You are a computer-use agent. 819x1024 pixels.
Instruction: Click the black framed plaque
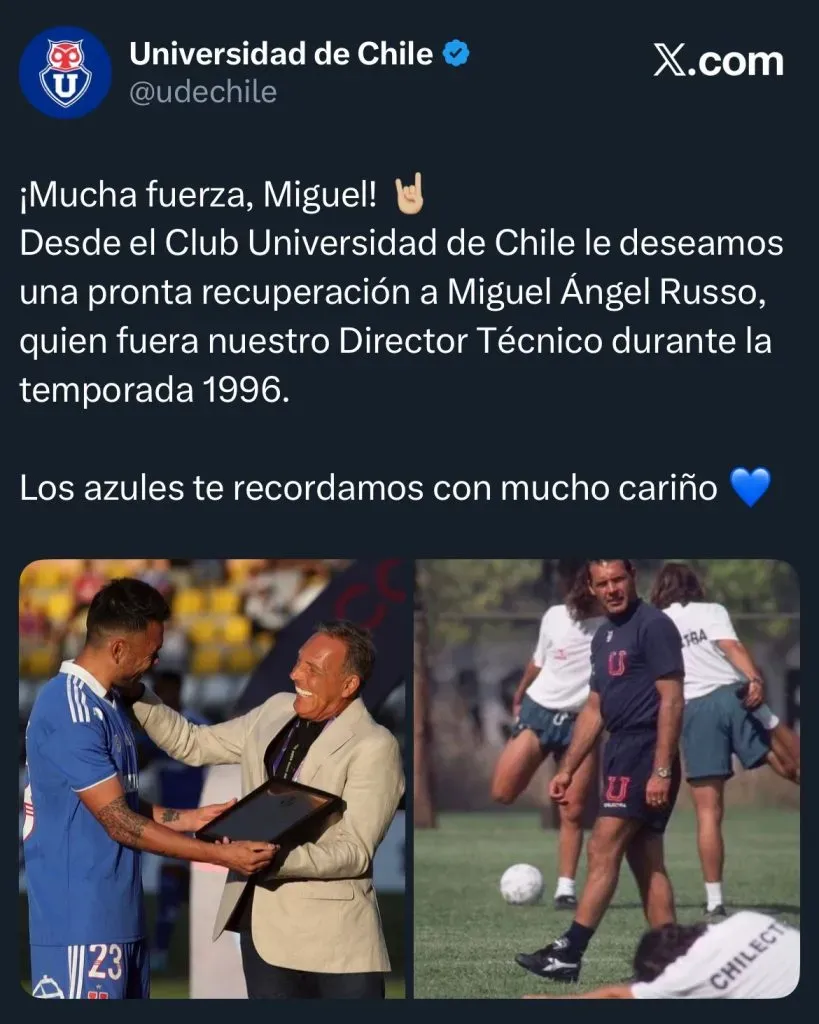click(269, 814)
